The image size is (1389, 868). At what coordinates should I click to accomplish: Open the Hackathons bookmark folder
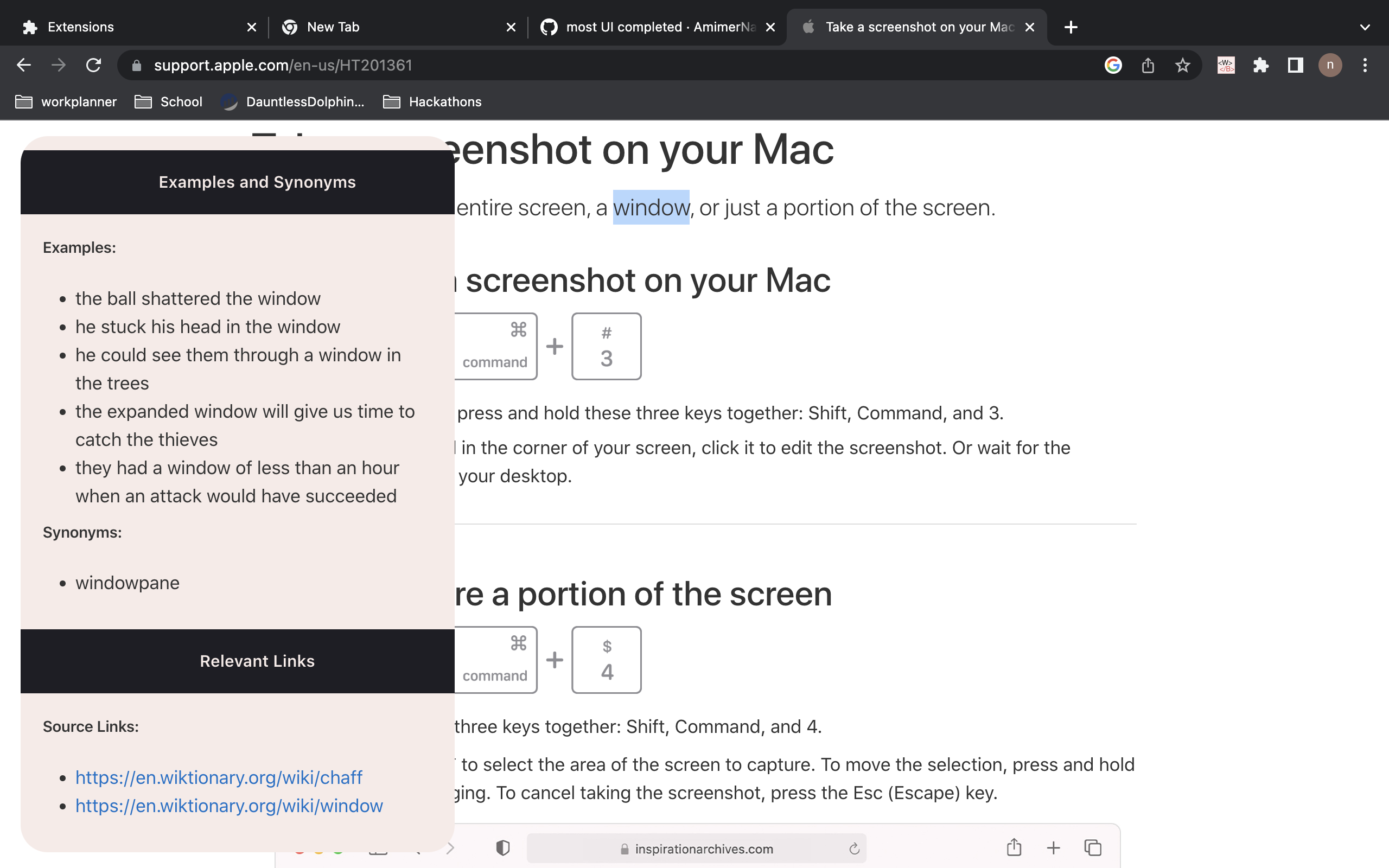(x=432, y=101)
